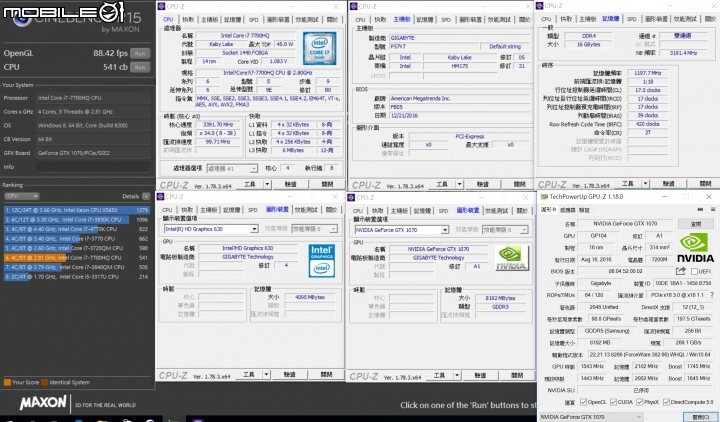The height and width of the screenshot is (422, 720).
Task: Open the GPU-Z hamburger menu icon
Action: [x=712, y=209]
